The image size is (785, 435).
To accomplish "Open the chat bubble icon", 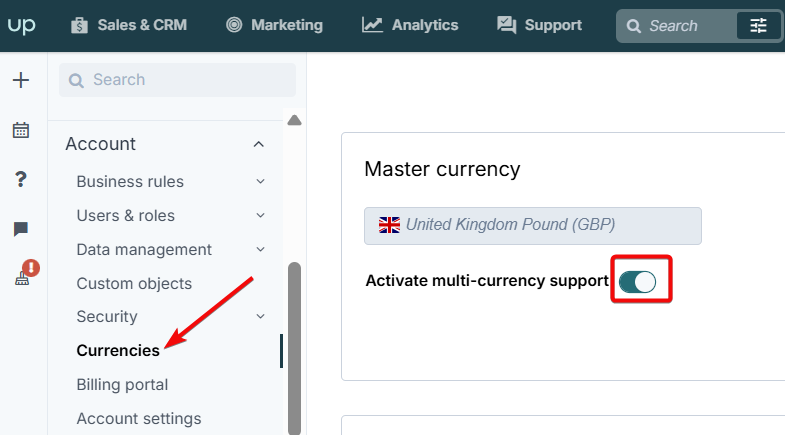I will (x=21, y=229).
